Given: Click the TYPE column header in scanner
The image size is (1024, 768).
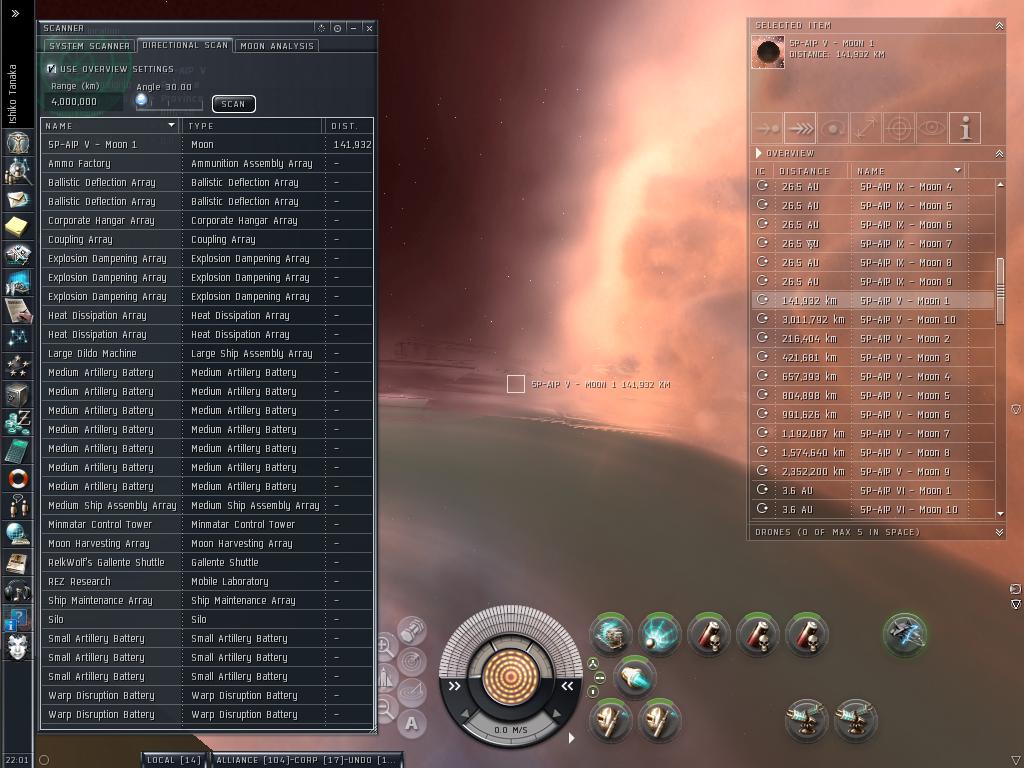Looking at the screenshot, I should [x=251, y=125].
